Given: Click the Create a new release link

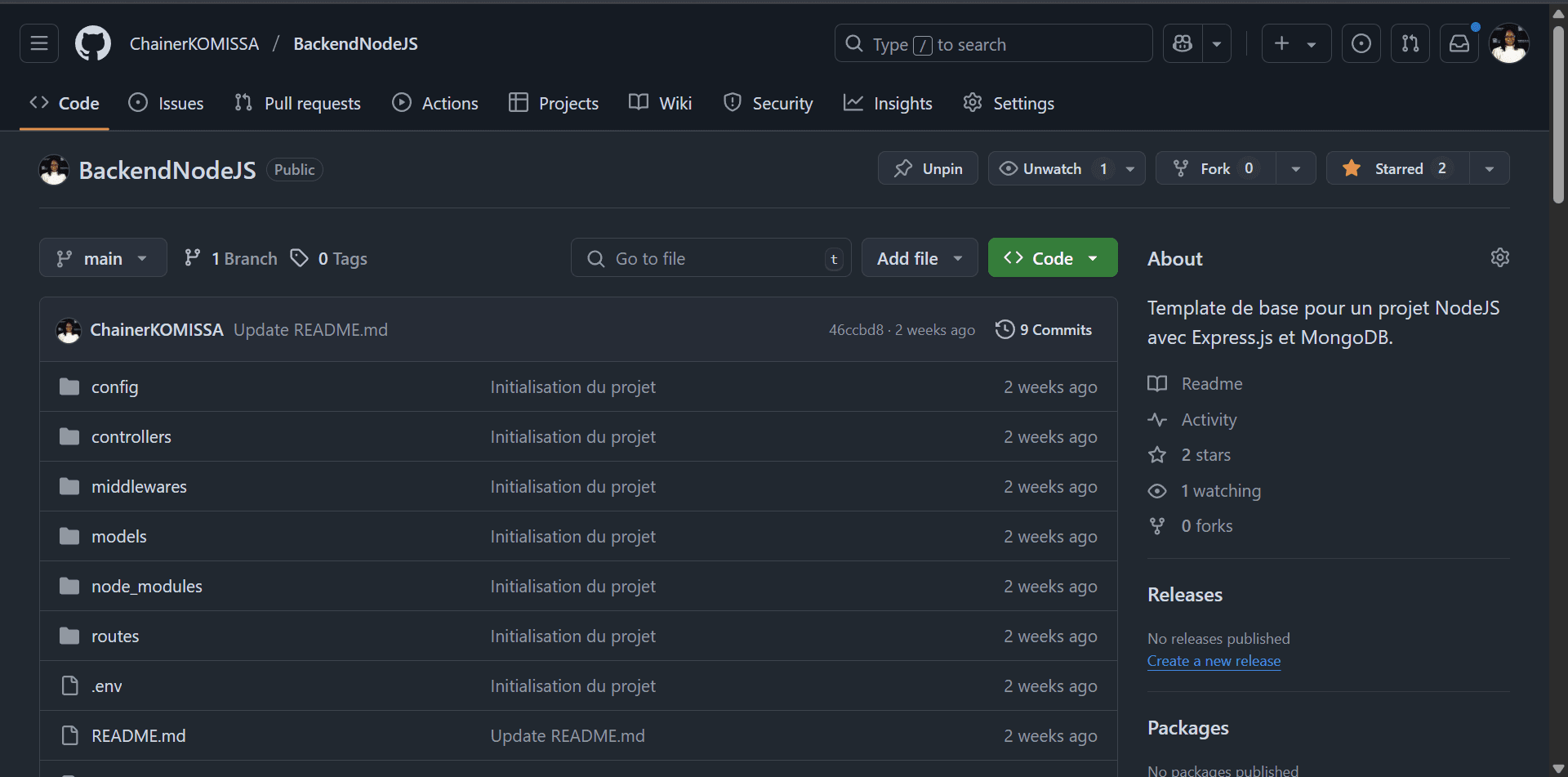Looking at the screenshot, I should pyautogui.click(x=1214, y=661).
